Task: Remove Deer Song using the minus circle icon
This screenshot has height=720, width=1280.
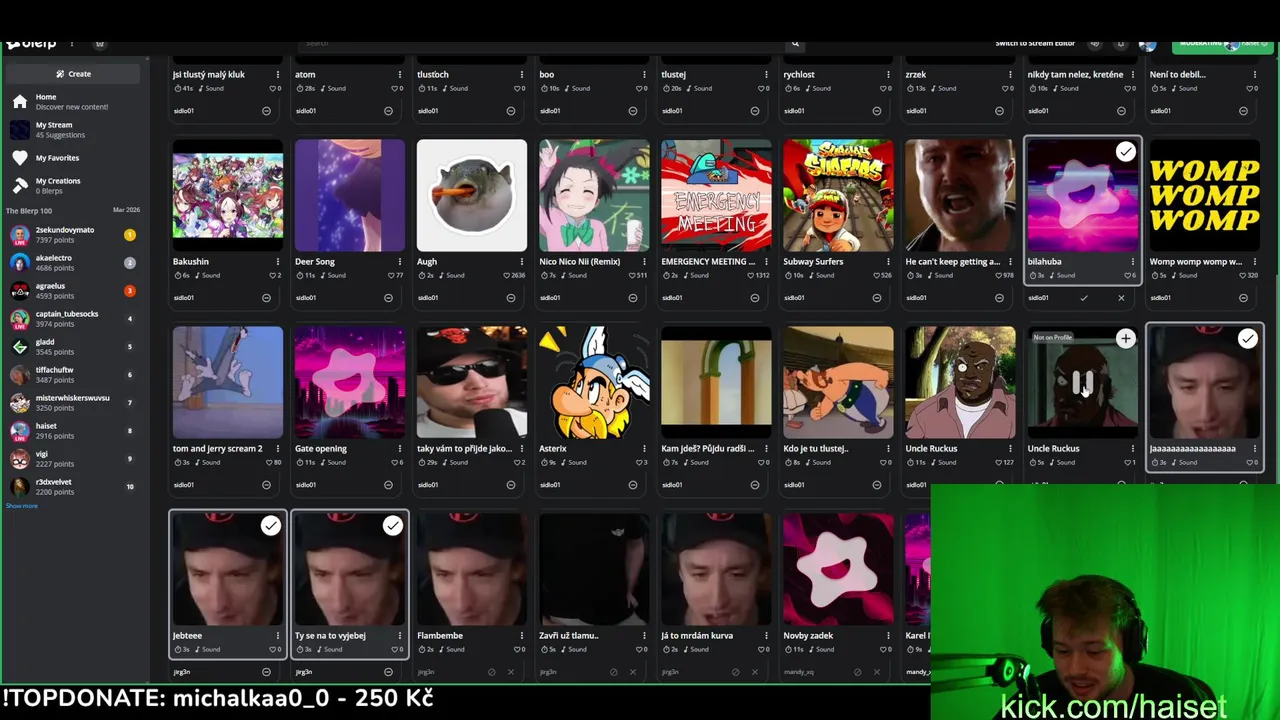Action: (x=388, y=298)
